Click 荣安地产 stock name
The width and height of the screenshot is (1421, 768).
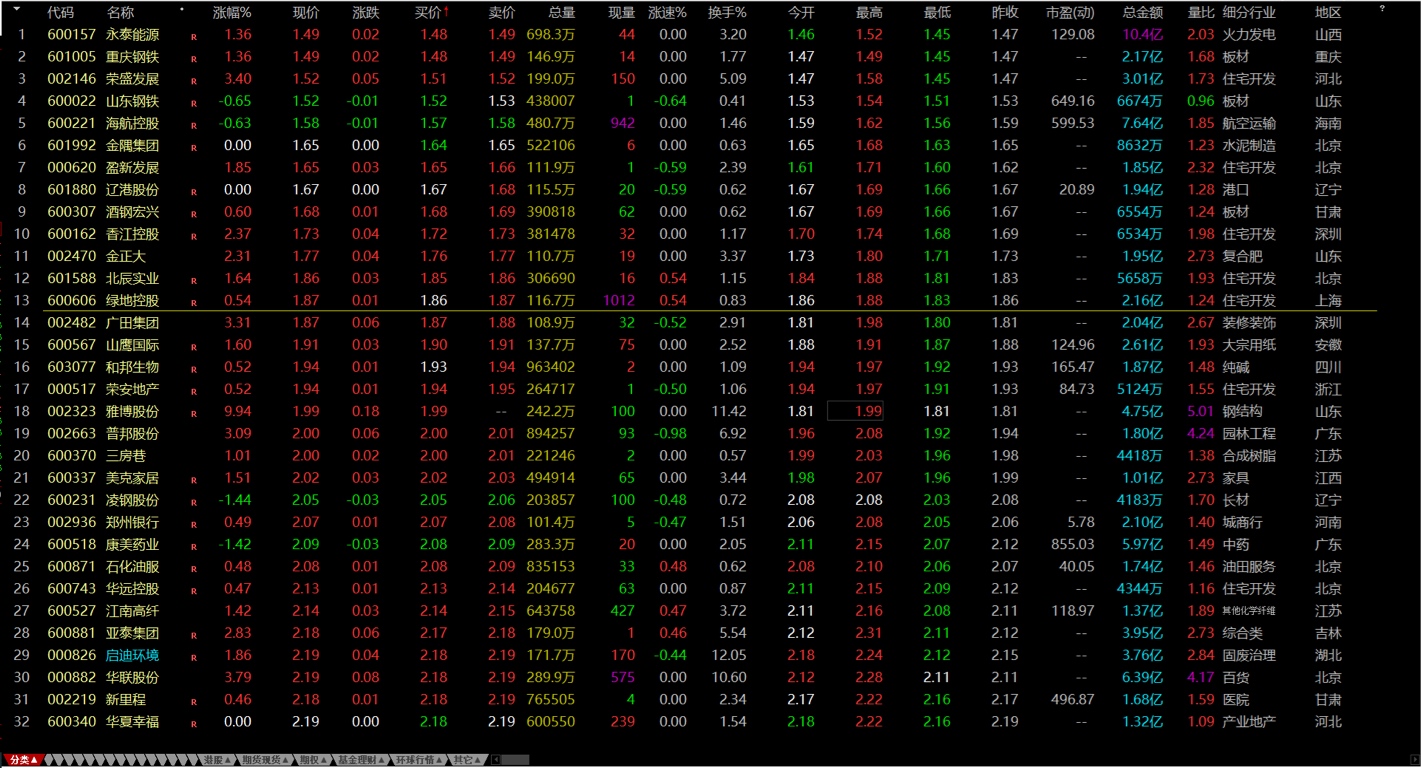[x=132, y=389]
